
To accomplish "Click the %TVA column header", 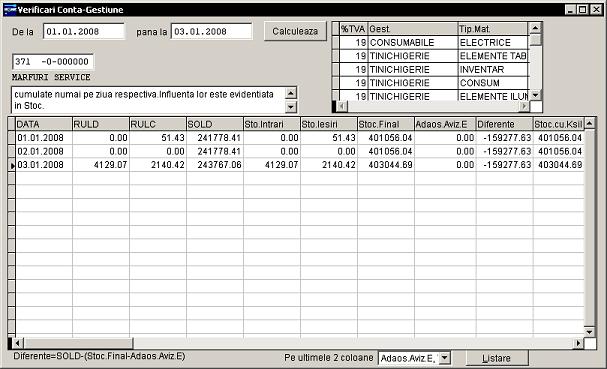I will tap(353, 29).
